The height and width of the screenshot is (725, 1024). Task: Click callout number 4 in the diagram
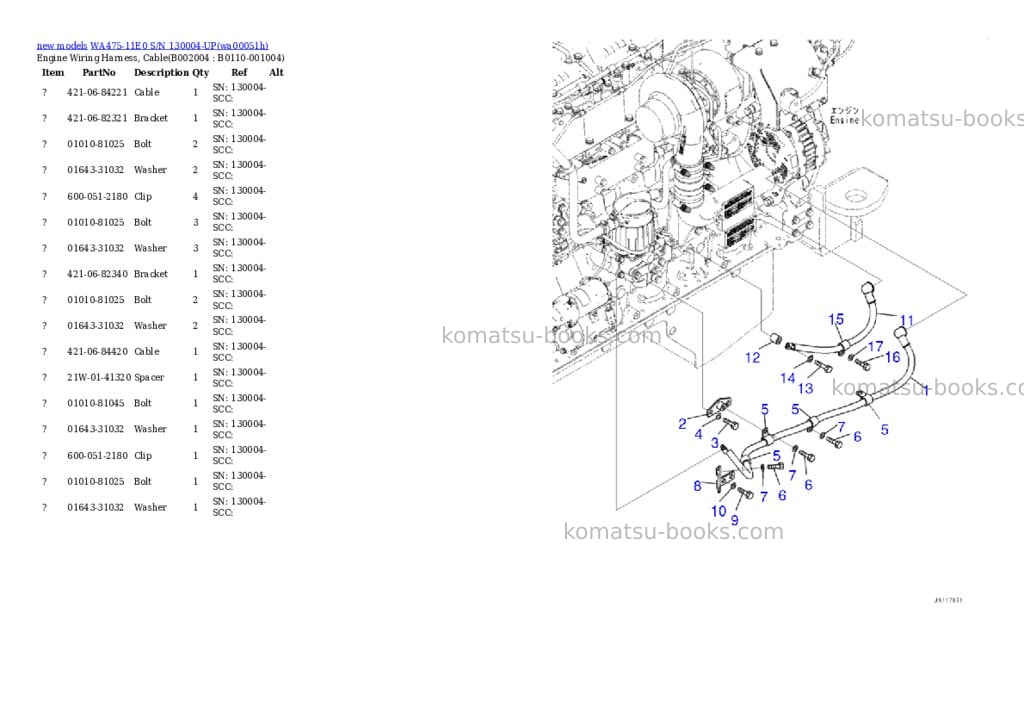(x=699, y=434)
